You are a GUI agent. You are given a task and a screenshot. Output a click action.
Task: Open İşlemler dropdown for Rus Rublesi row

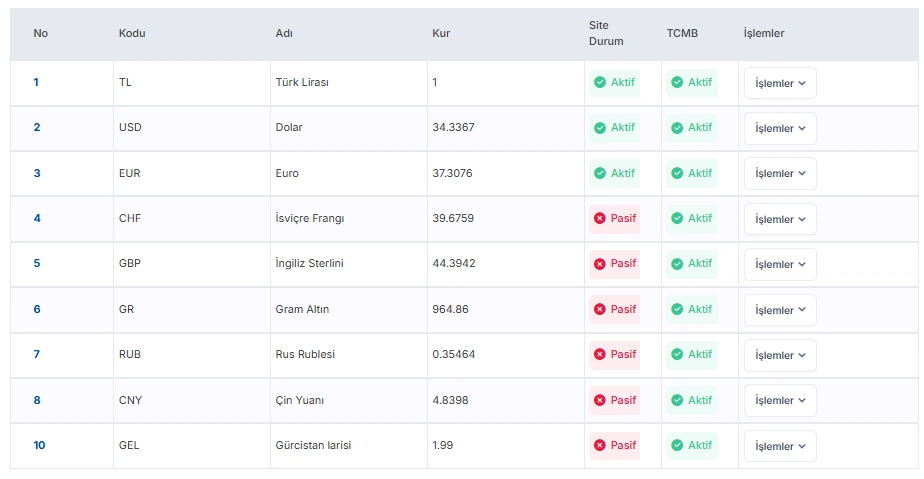pos(780,355)
